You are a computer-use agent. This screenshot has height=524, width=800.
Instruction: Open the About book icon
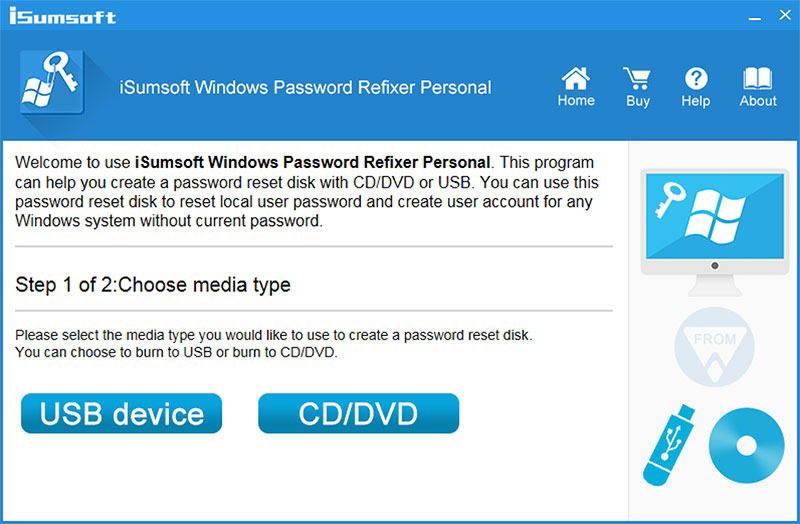tap(758, 79)
